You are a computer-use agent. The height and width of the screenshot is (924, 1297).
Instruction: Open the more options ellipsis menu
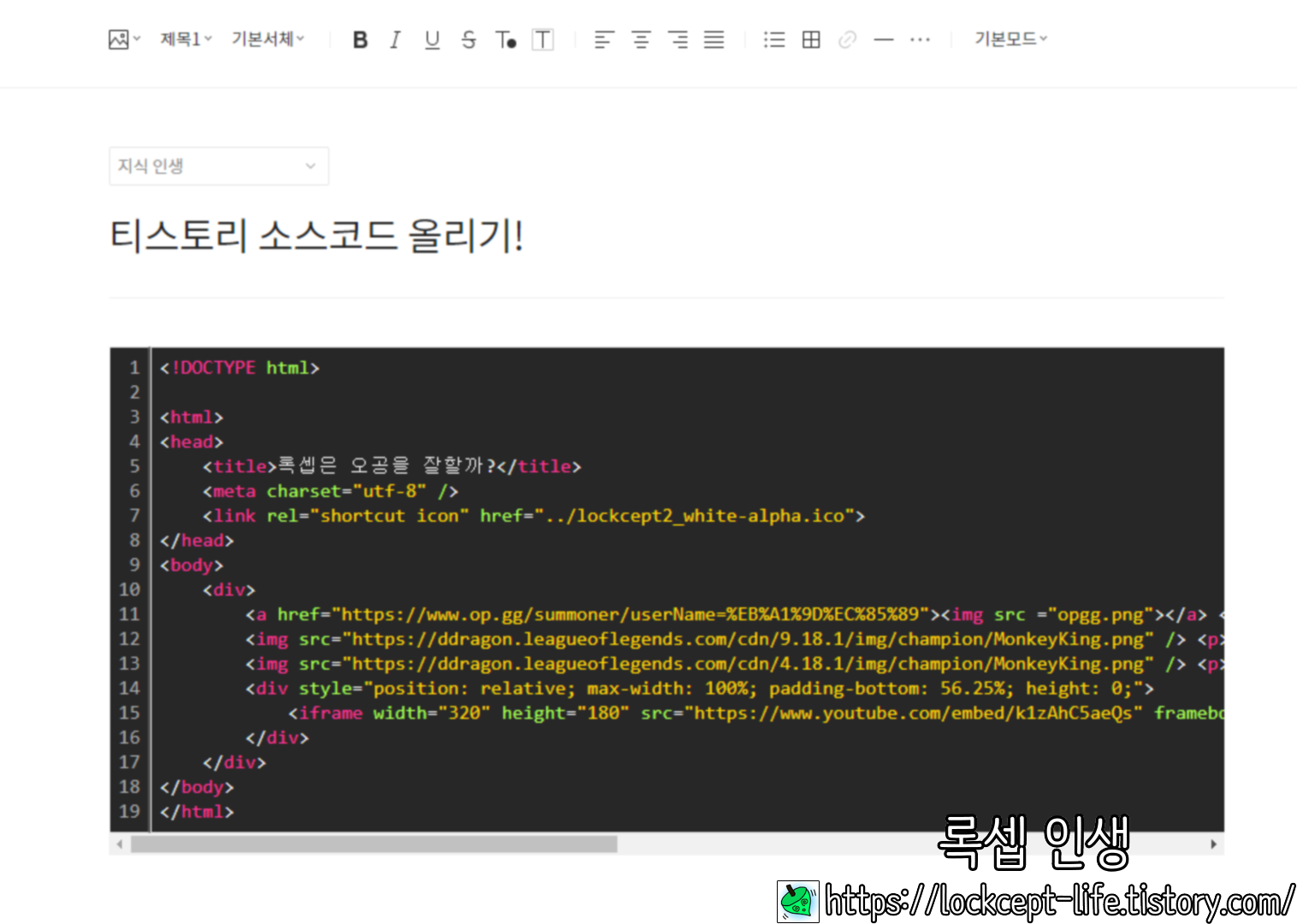[x=920, y=39]
